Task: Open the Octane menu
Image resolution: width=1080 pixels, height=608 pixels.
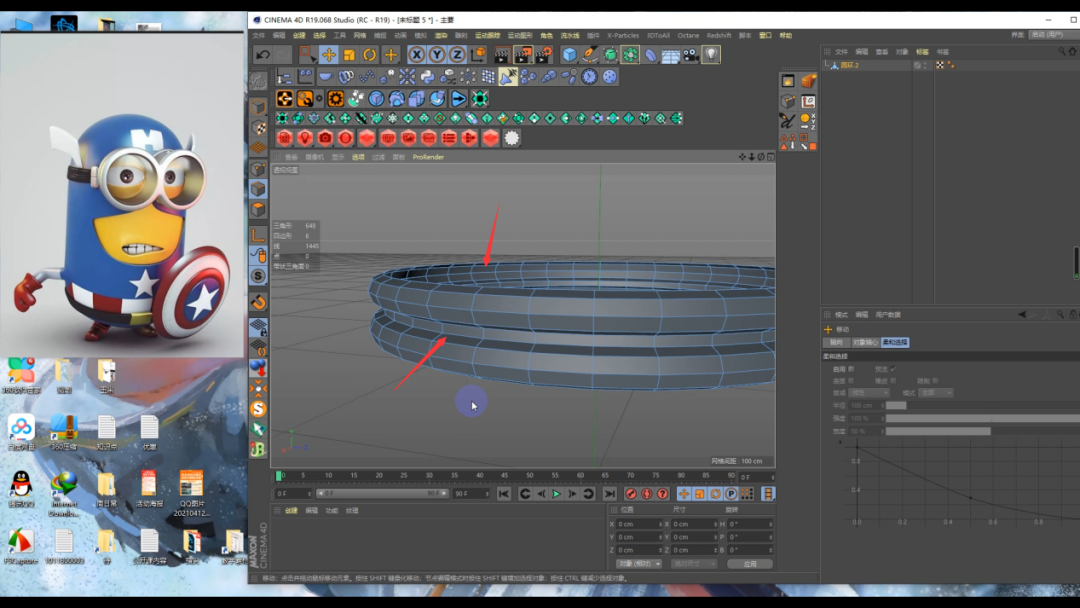Action: (x=688, y=35)
